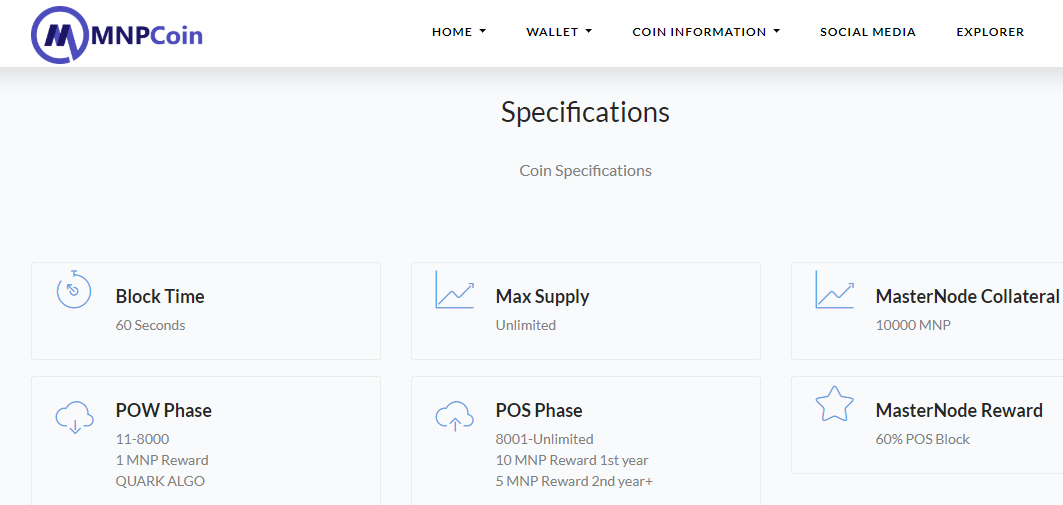Expand the Coin Information dropdown

pos(706,32)
